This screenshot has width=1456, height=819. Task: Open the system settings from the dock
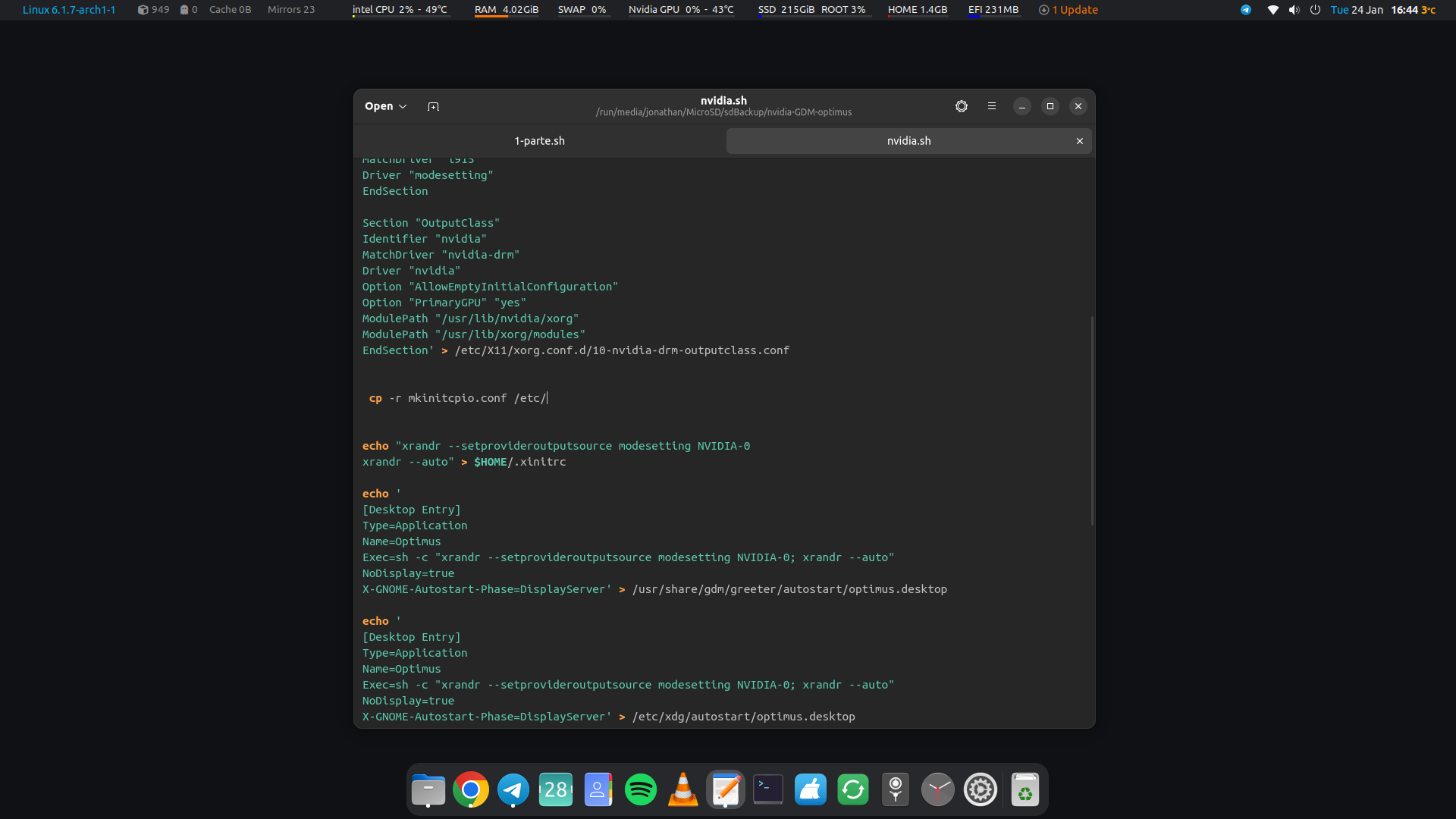[x=981, y=789]
